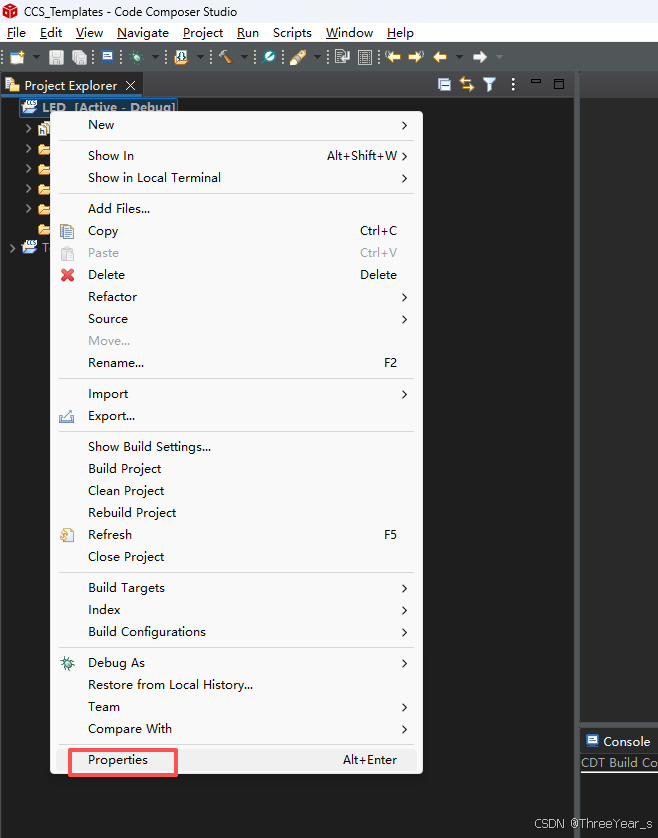Click the Save toolbar icon
Viewport: 658px width, 838px height.
point(56,57)
